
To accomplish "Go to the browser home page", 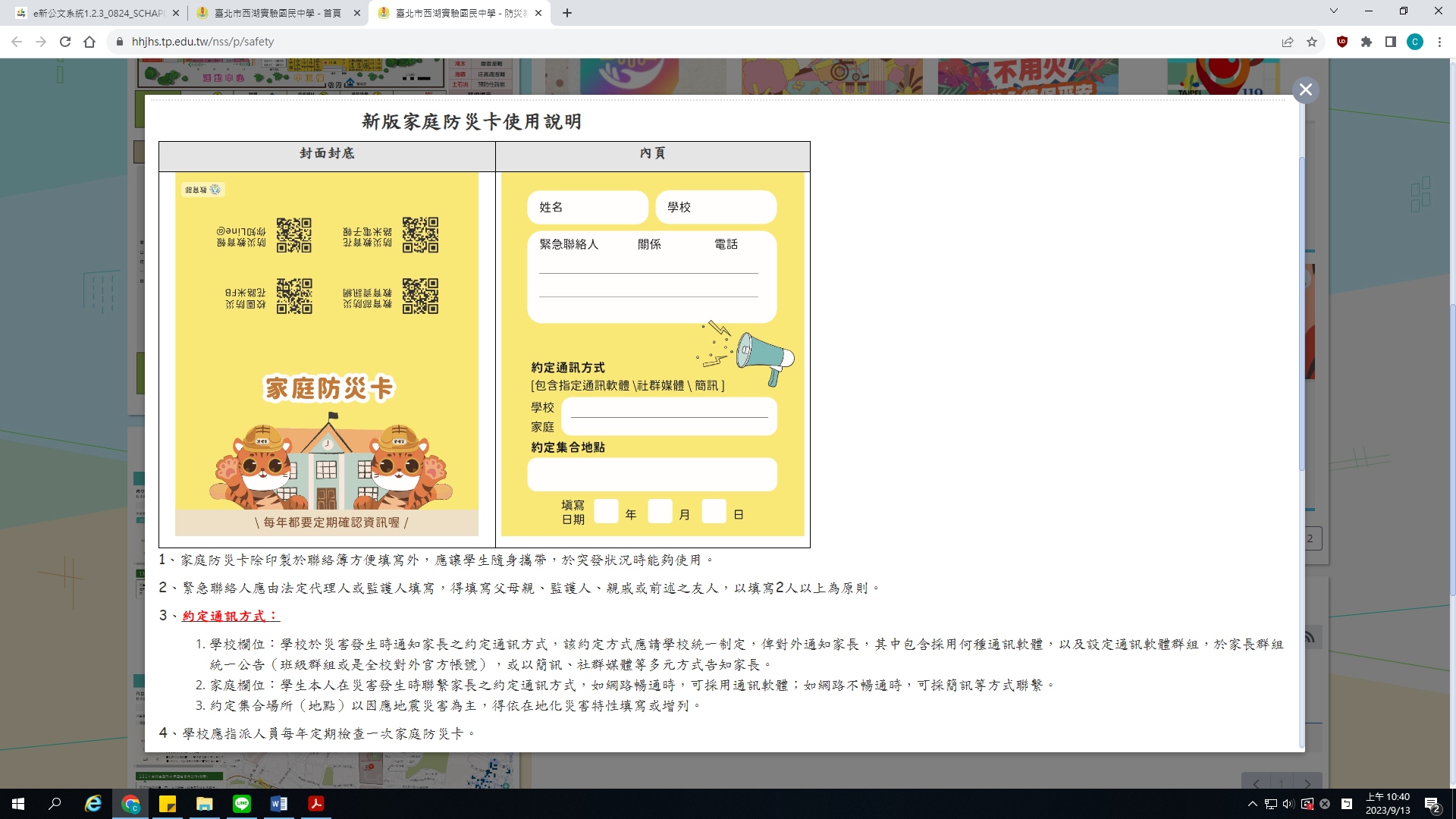I will (89, 42).
